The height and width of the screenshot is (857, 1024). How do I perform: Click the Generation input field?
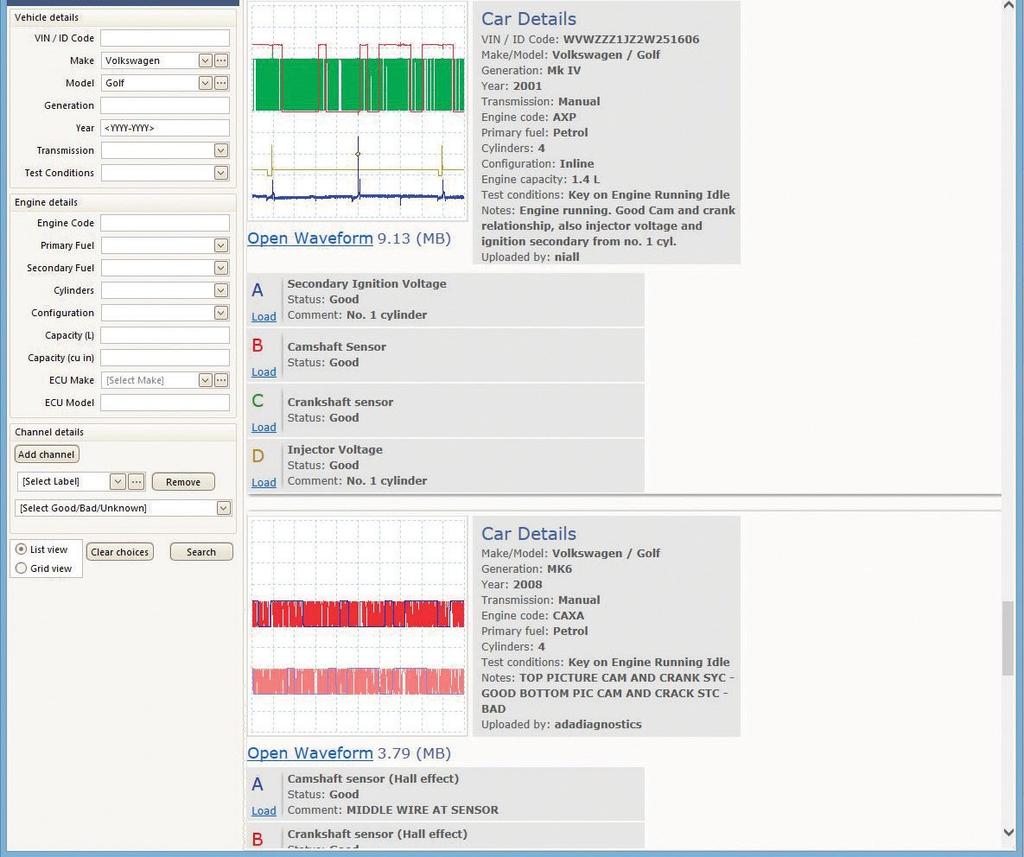coord(165,105)
